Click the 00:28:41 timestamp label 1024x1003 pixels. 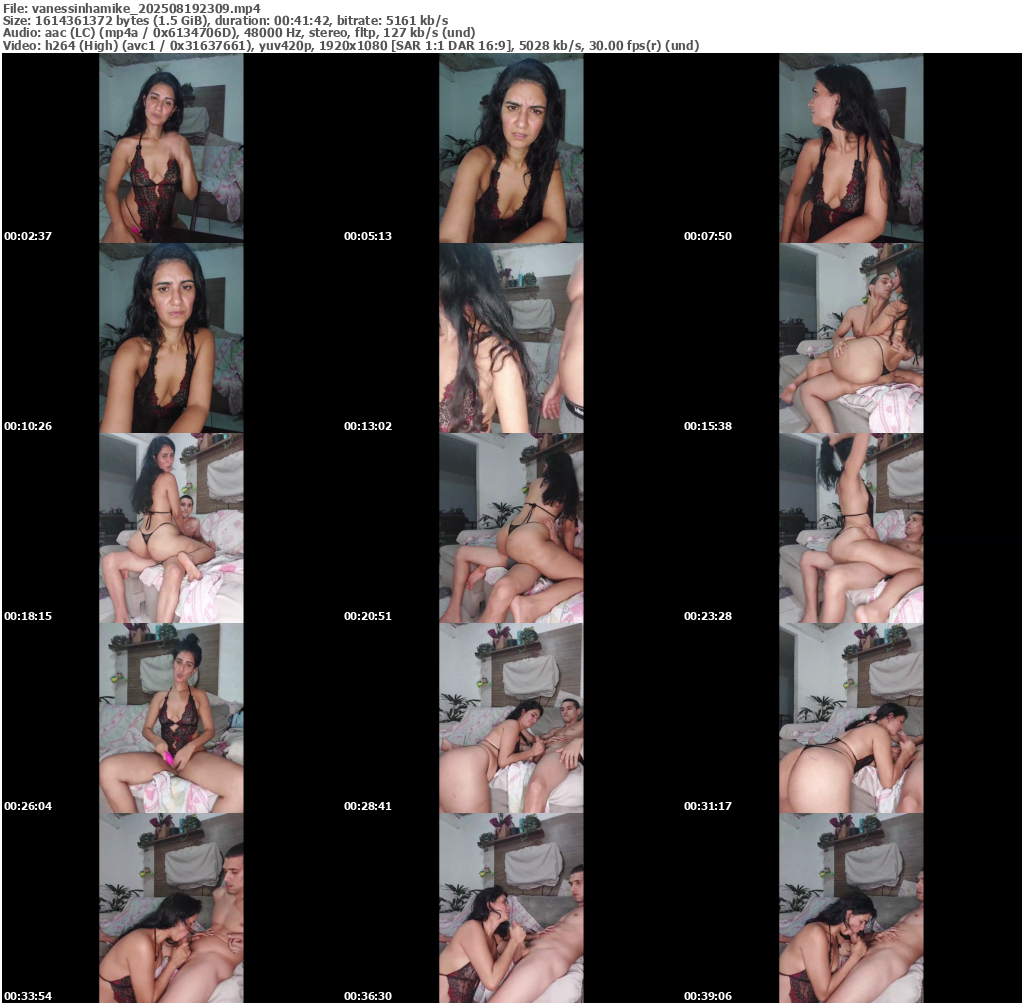pos(368,806)
